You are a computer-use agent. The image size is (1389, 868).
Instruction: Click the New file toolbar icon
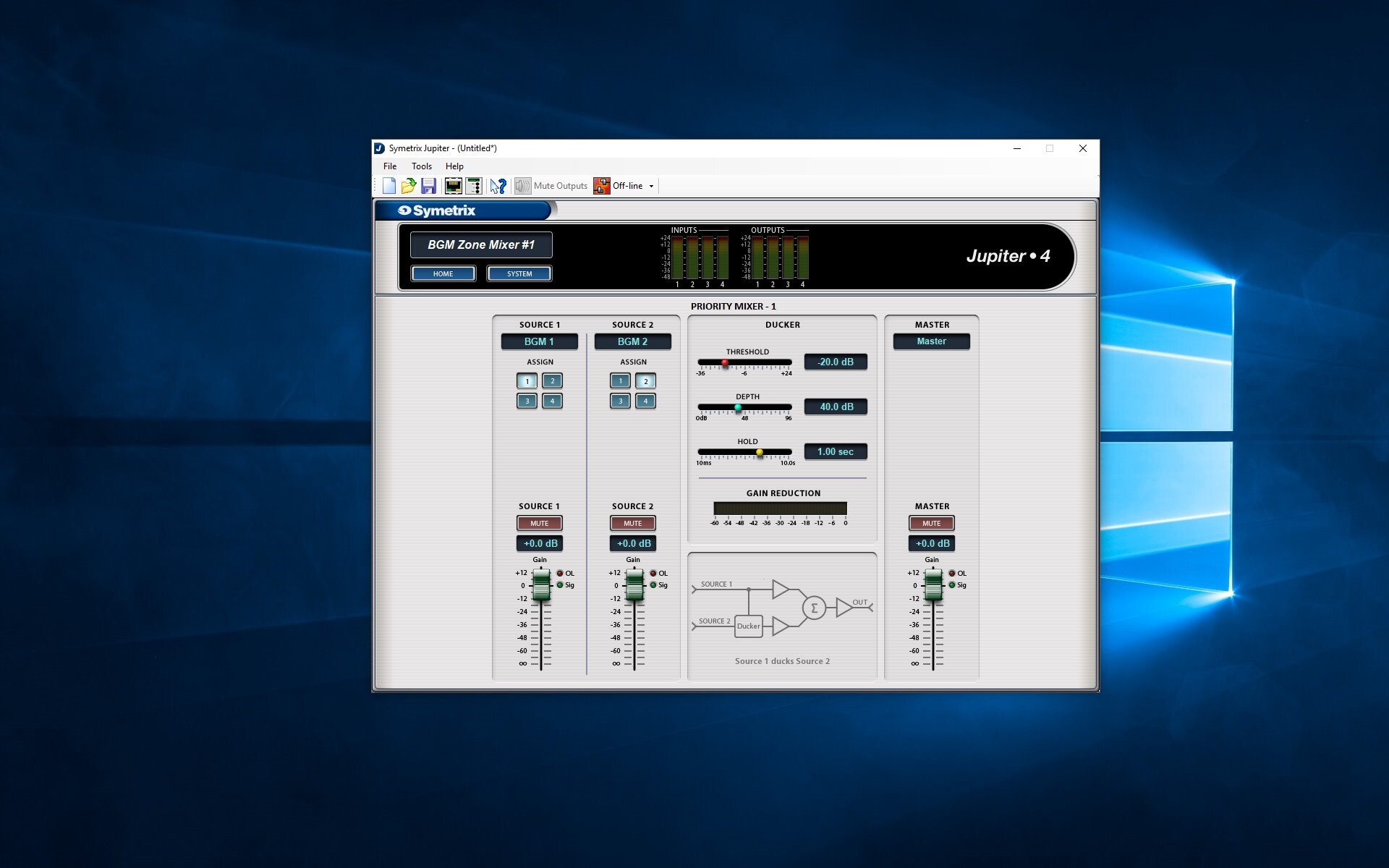pyautogui.click(x=389, y=186)
